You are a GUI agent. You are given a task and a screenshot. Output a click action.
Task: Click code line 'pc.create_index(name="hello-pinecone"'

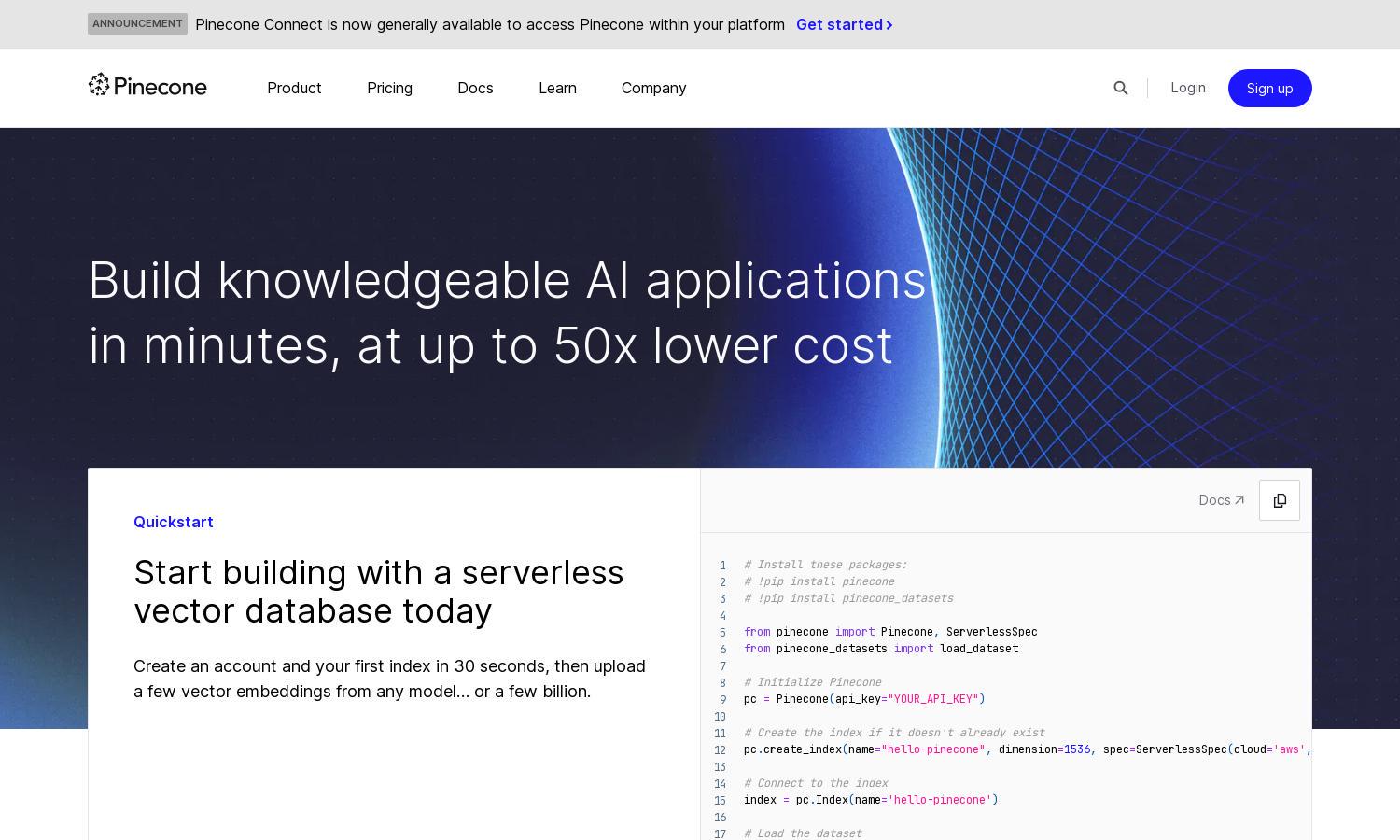pyautogui.click(x=1028, y=749)
